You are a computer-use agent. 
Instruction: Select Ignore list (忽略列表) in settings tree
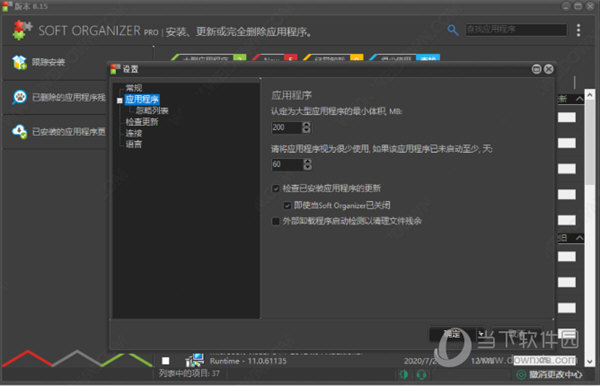click(x=152, y=111)
